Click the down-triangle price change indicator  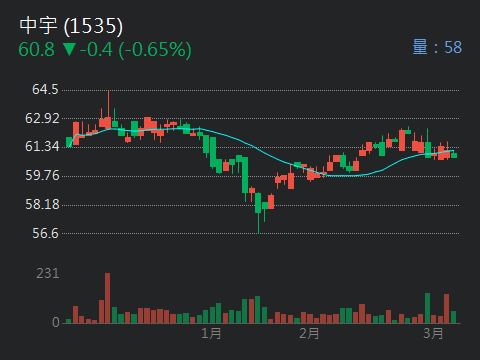(69, 49)
